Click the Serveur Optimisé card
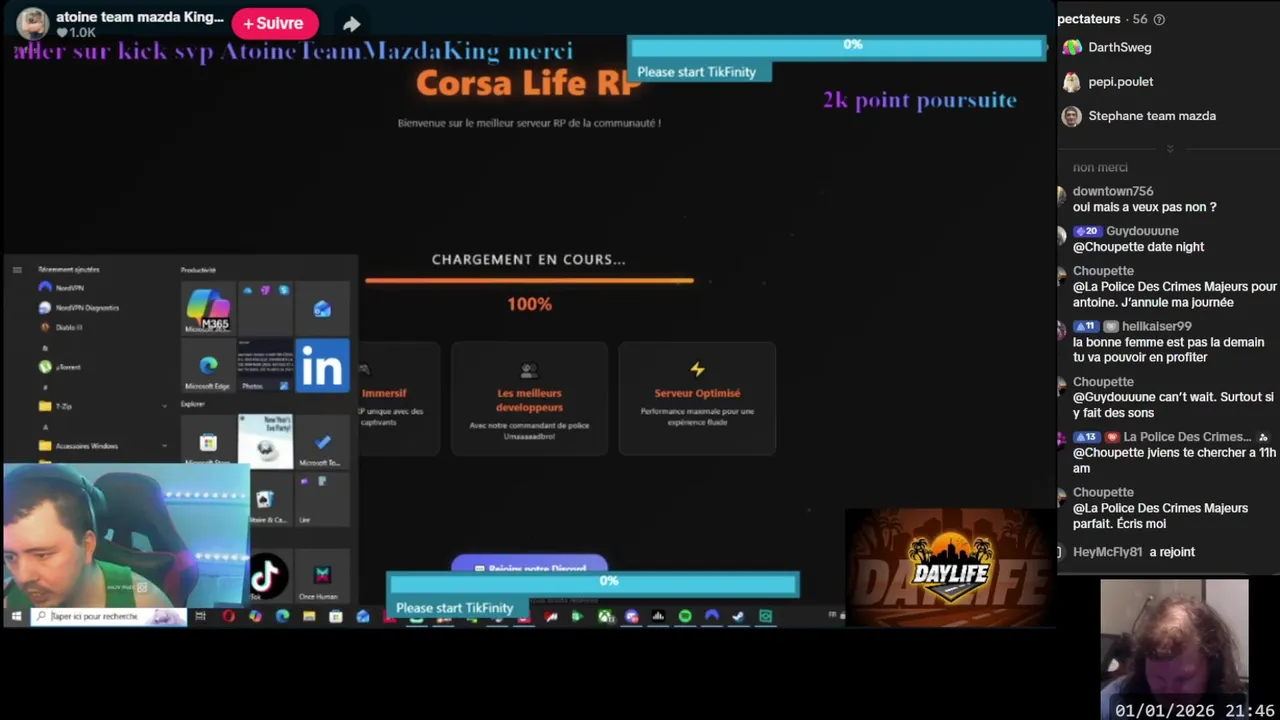Viewport: 1280px width, 720px height. coord(697,398)
